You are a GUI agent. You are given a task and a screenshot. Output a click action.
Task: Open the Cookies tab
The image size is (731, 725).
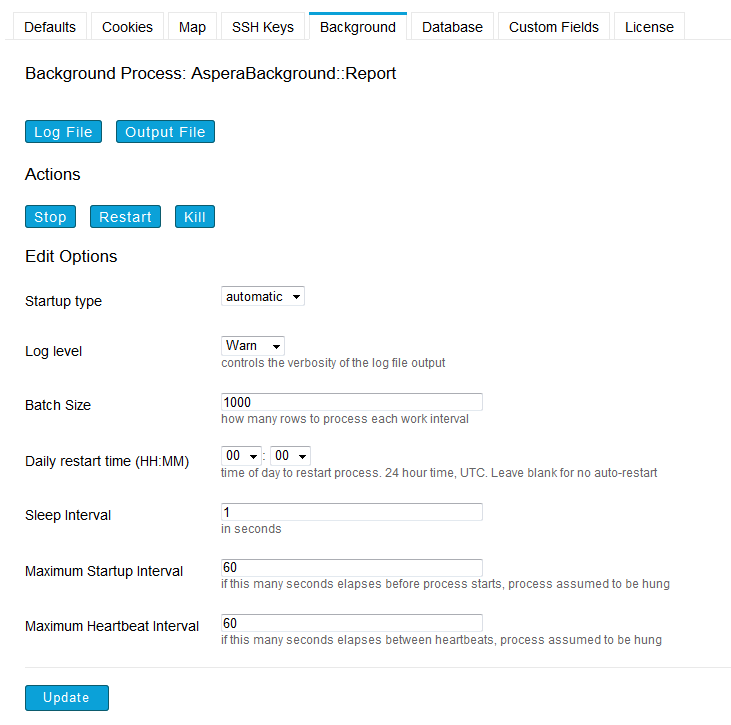tap(127, 27)
